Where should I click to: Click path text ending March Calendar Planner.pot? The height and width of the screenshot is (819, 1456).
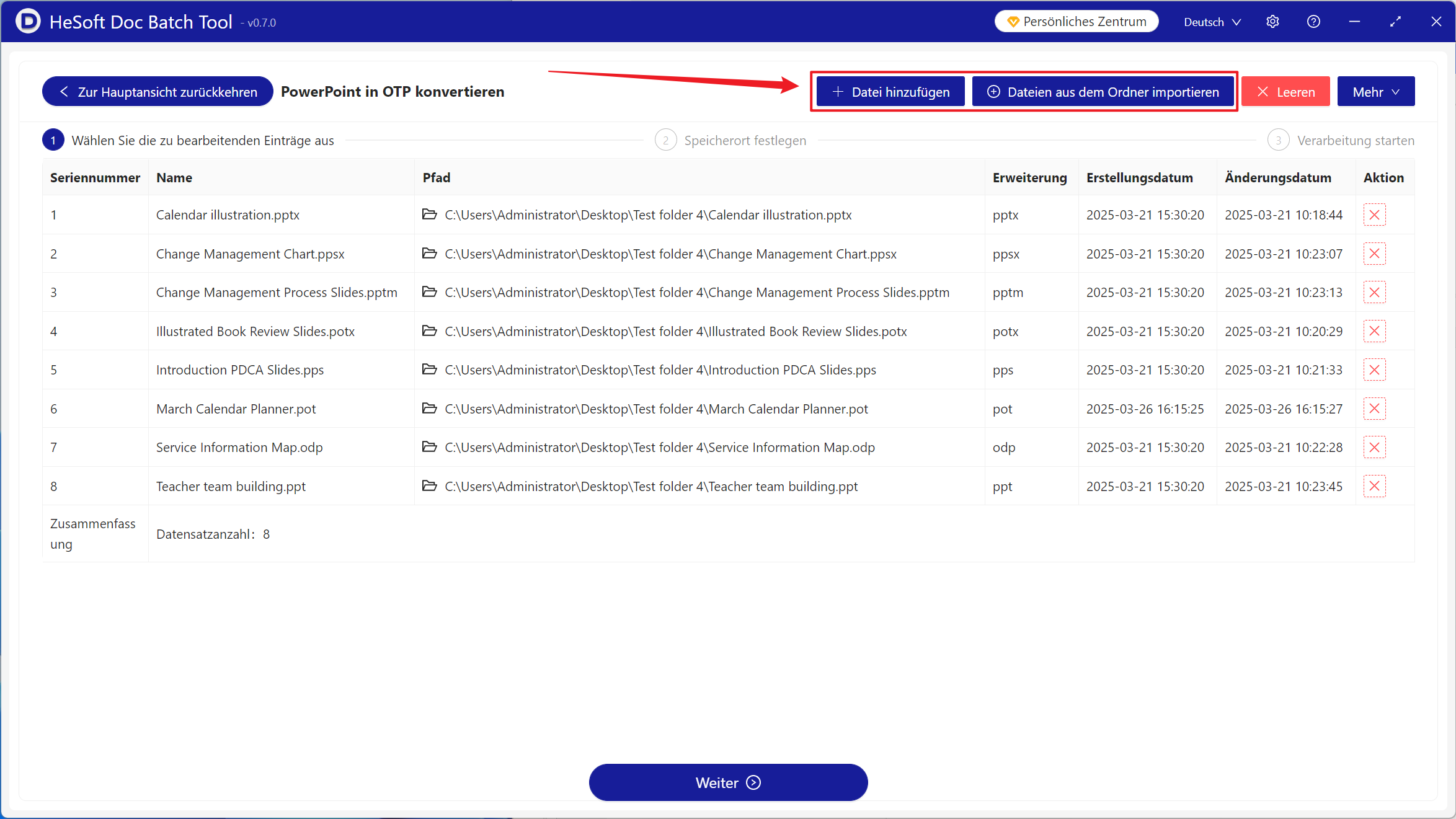656,409
